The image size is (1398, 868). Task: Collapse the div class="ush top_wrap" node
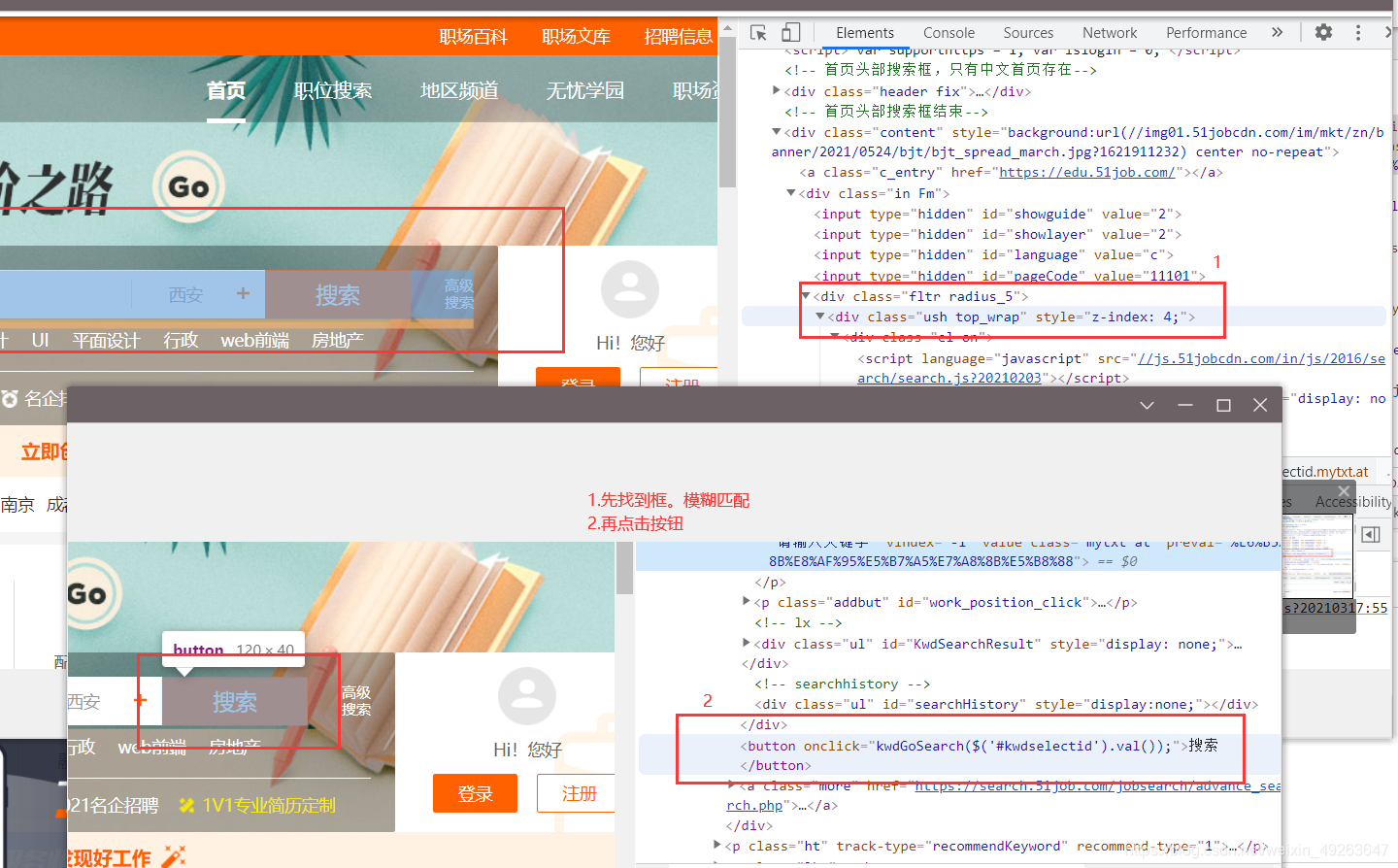coord(820,316)
